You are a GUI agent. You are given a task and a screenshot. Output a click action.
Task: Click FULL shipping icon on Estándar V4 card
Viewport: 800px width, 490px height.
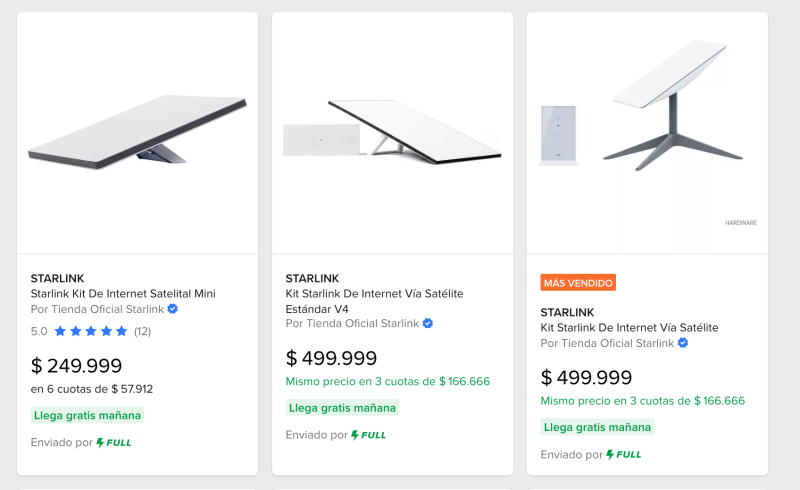[369, 435]
